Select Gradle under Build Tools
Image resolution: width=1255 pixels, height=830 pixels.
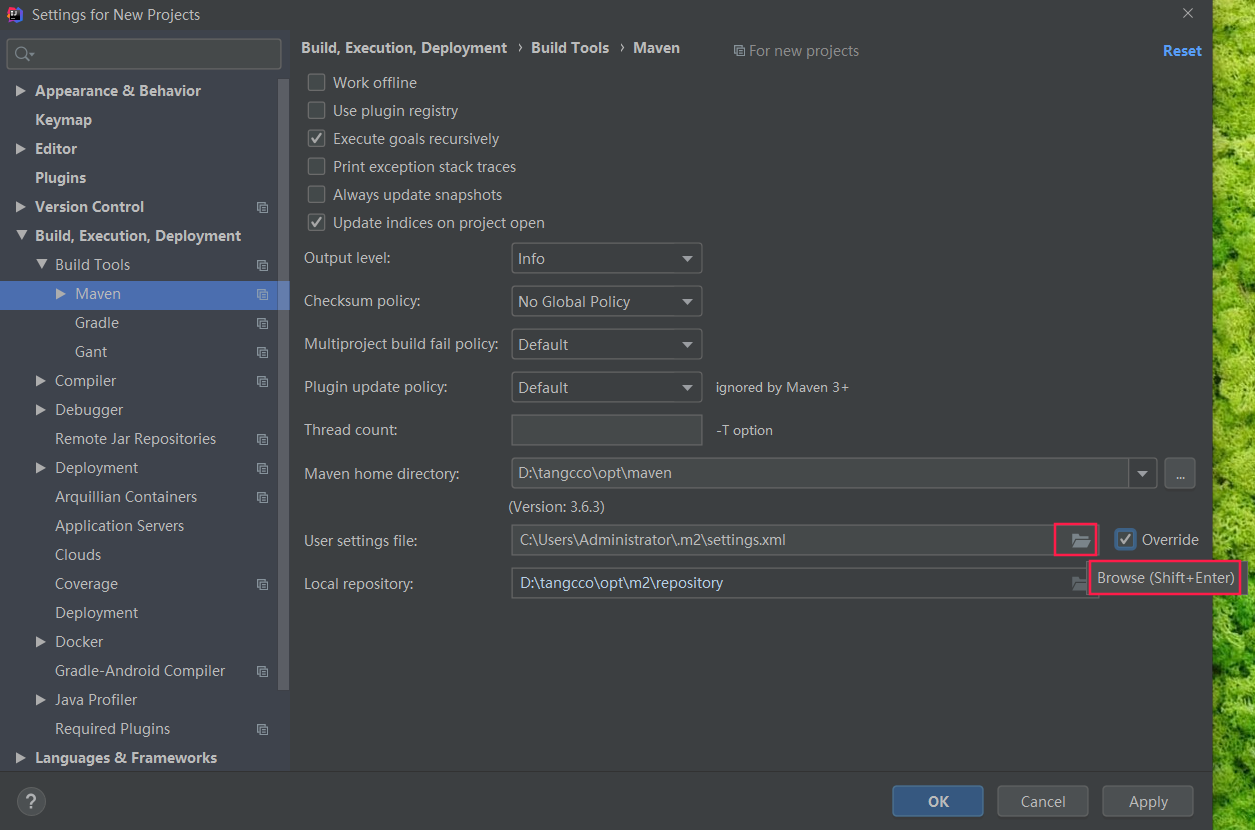click(x=97, y=323)
